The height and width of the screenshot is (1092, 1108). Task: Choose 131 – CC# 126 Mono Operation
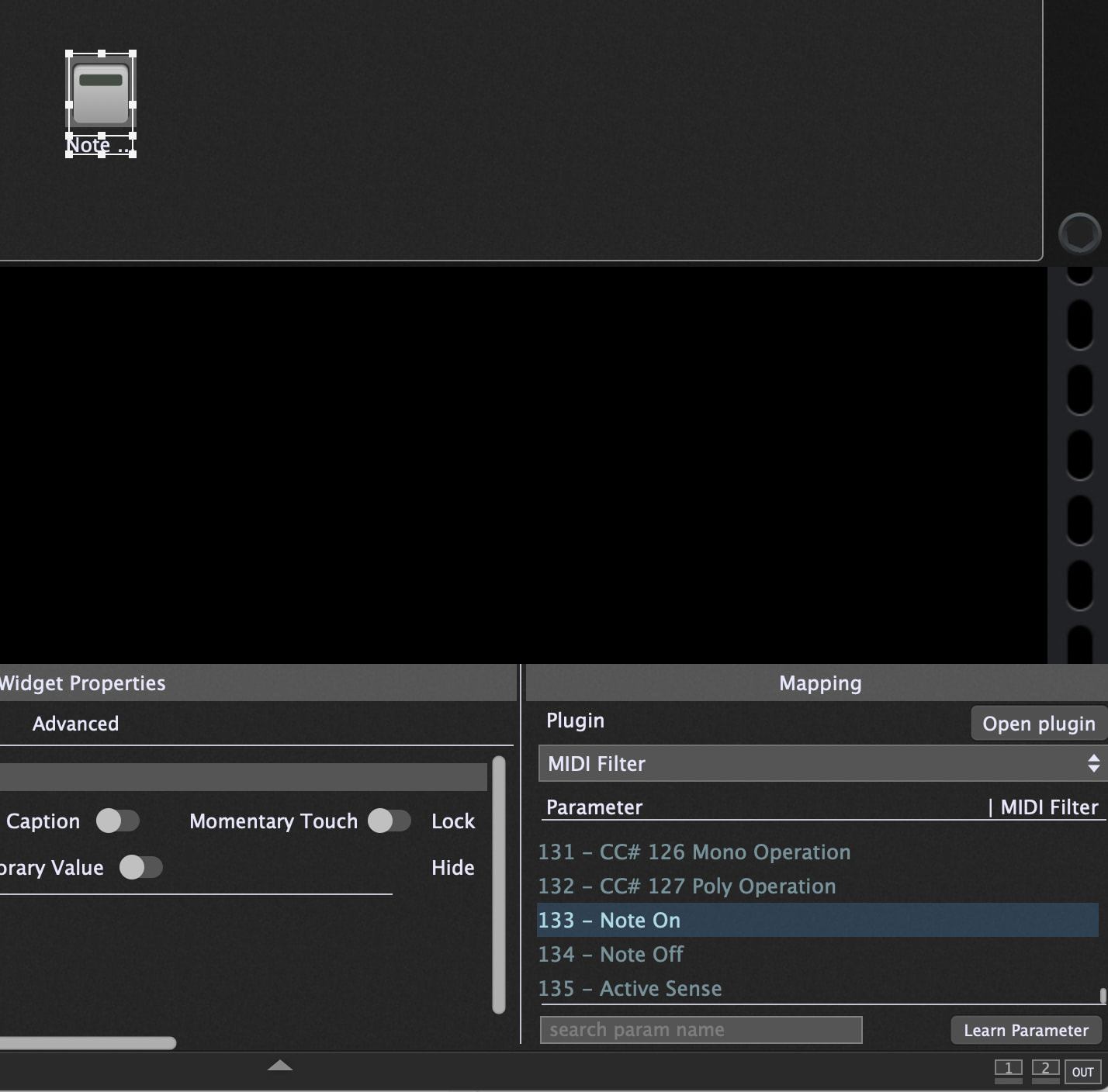tap(694, 852)
